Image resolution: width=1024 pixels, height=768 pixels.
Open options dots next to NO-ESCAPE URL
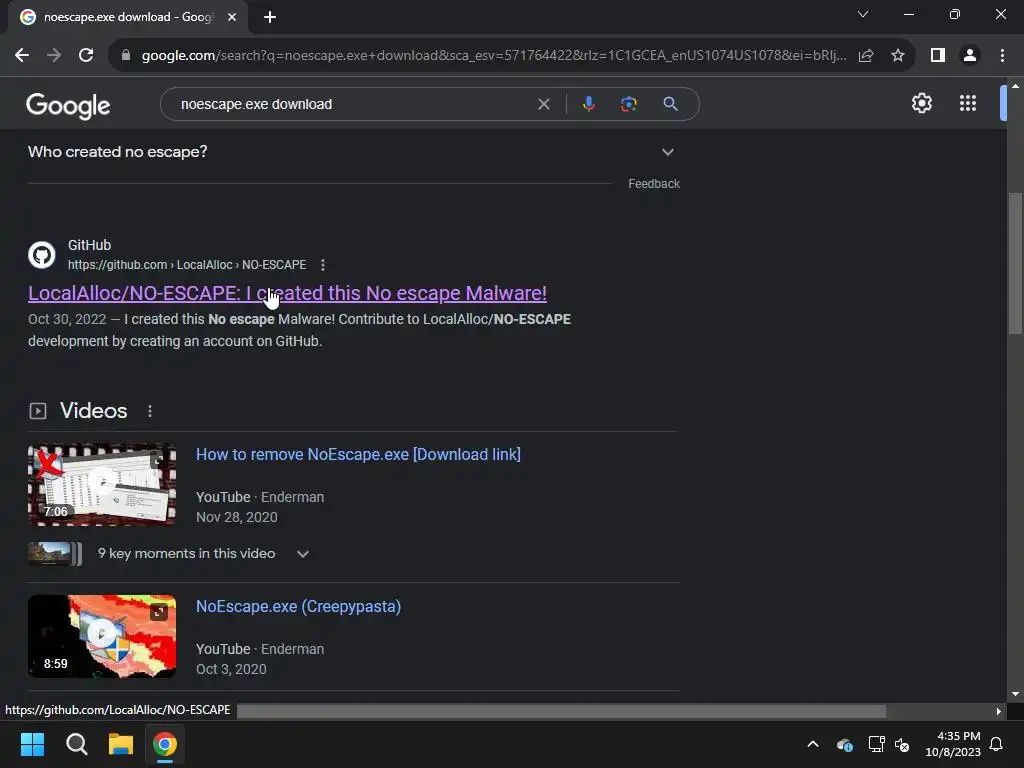[x=323, y=265]
